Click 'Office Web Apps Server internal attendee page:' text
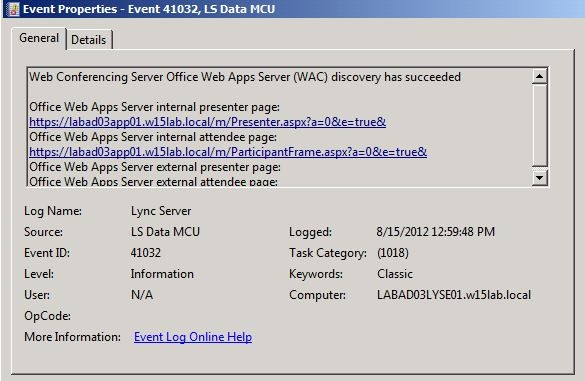 click(153, 137)
